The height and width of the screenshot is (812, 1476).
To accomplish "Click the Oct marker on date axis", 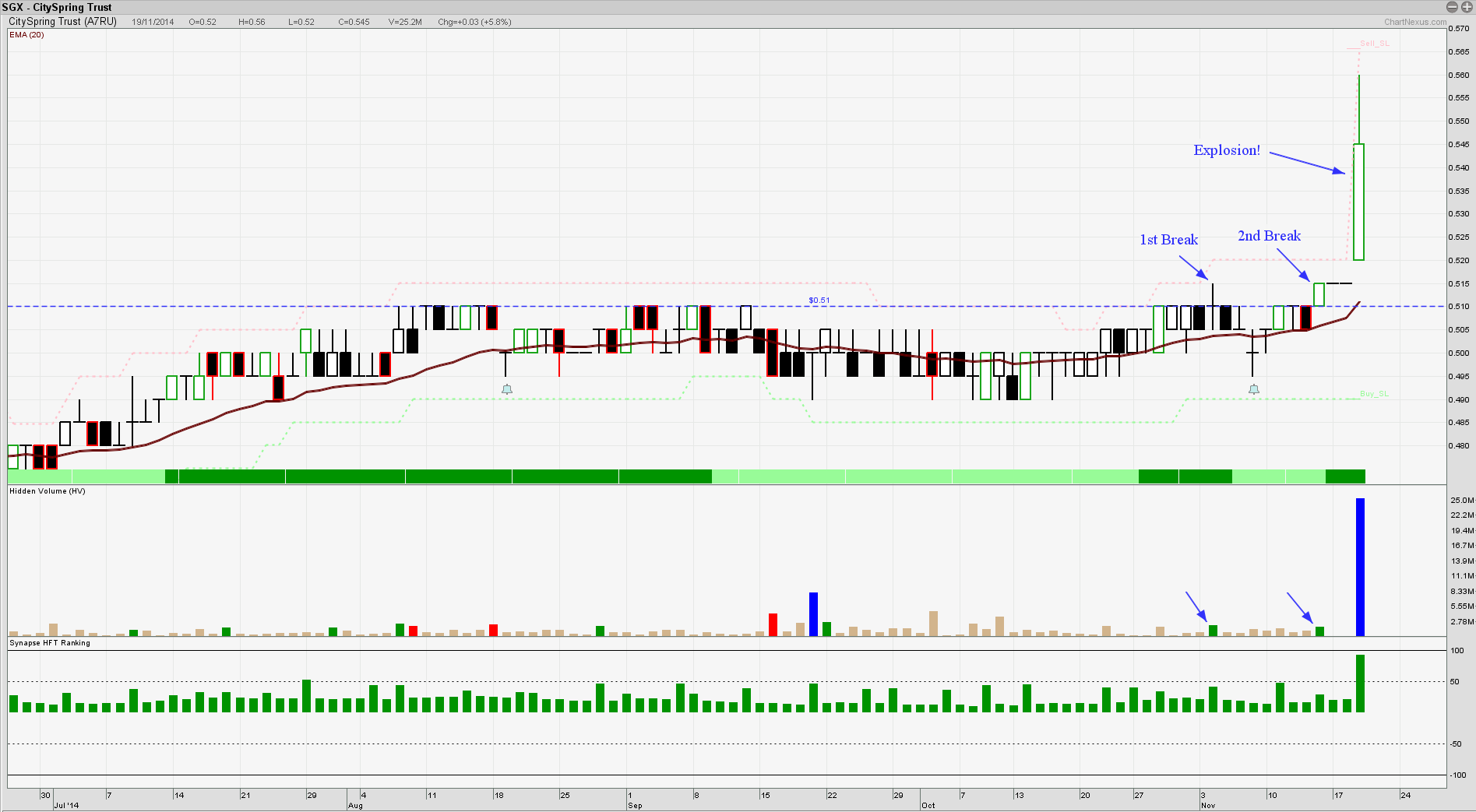I will click(x=928, y=805).
